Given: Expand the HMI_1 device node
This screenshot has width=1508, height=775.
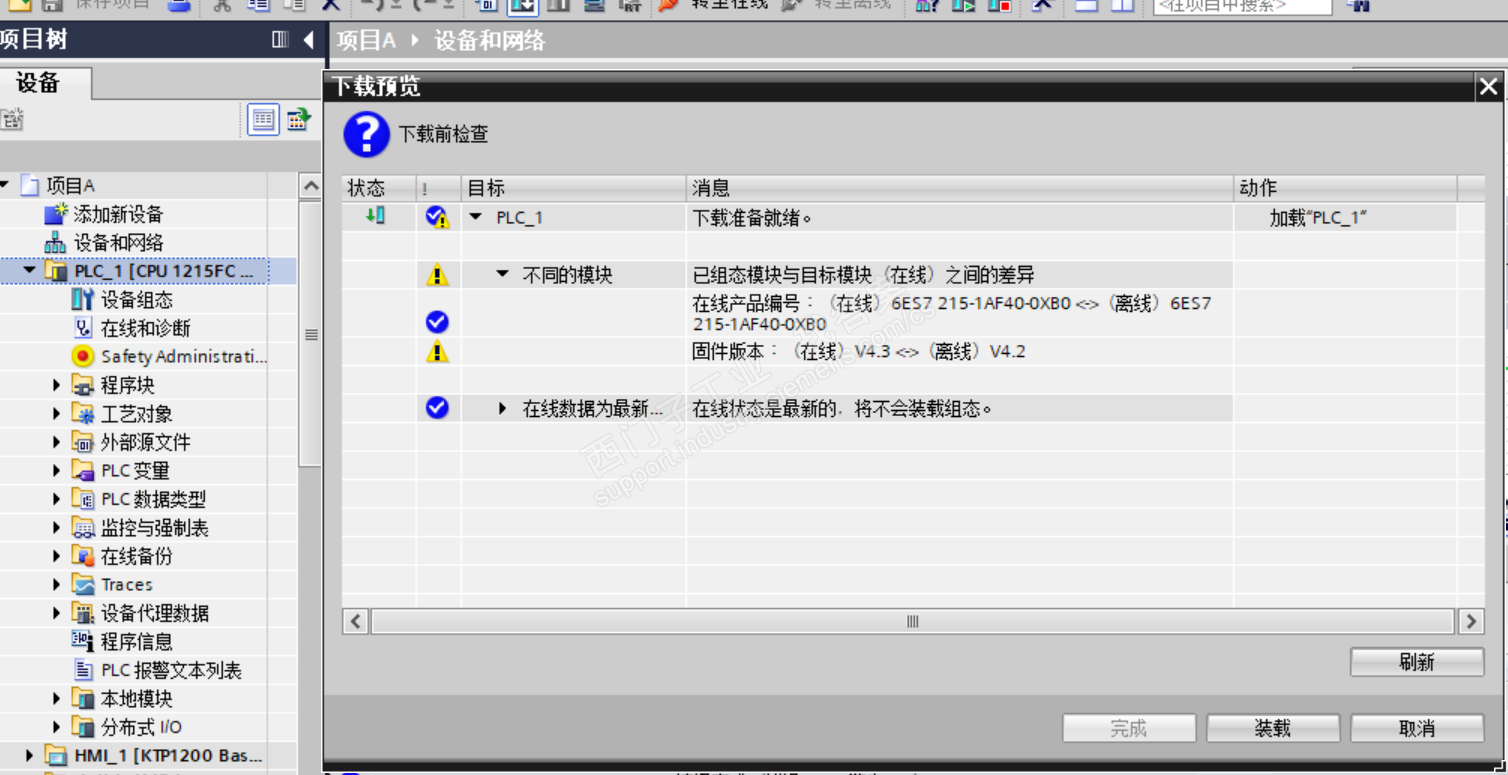Looking at the screenshot, I should pos(29,755).
